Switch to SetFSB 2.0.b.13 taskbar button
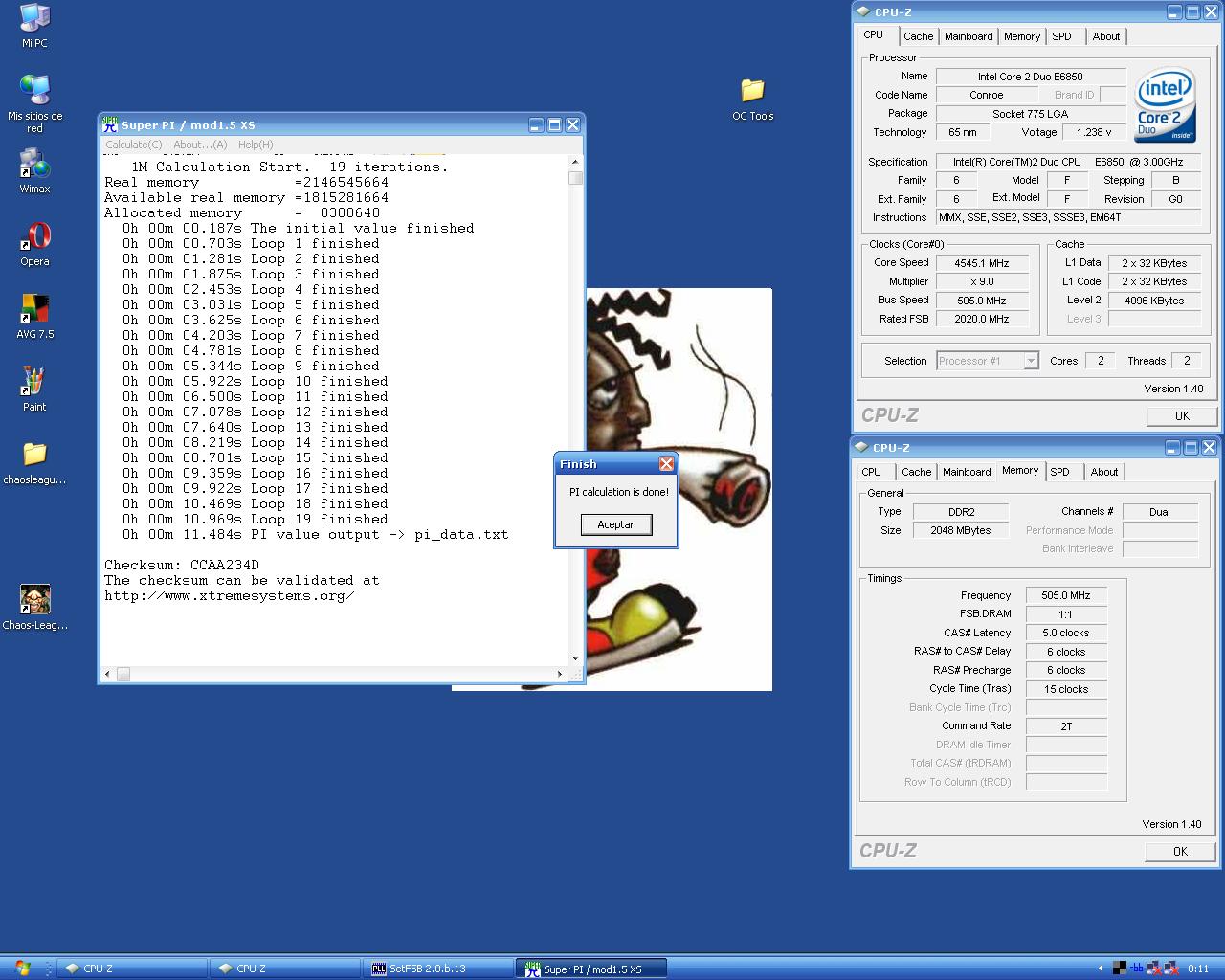 tap(440, 969)
